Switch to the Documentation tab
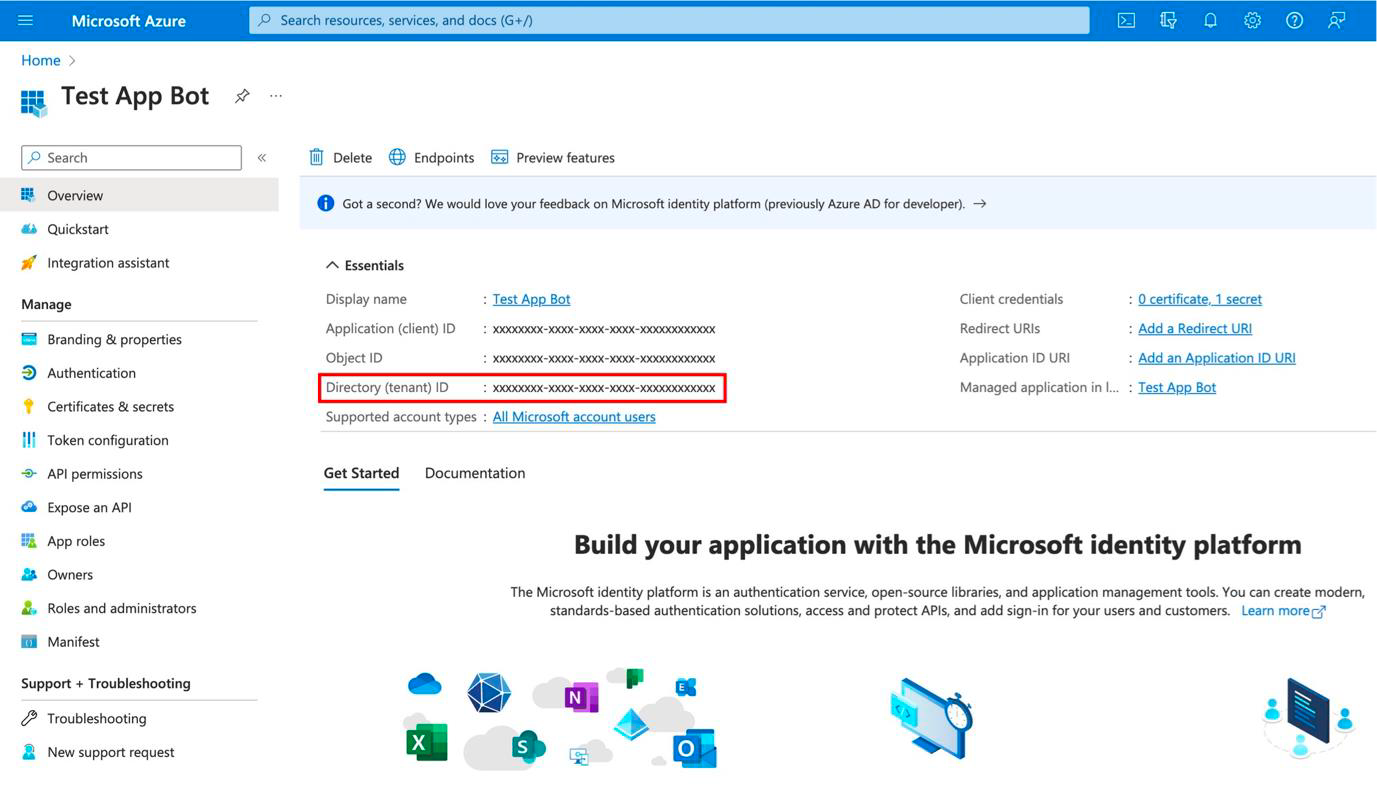This screenshot has width=1377, height=788. pos(475,473)
